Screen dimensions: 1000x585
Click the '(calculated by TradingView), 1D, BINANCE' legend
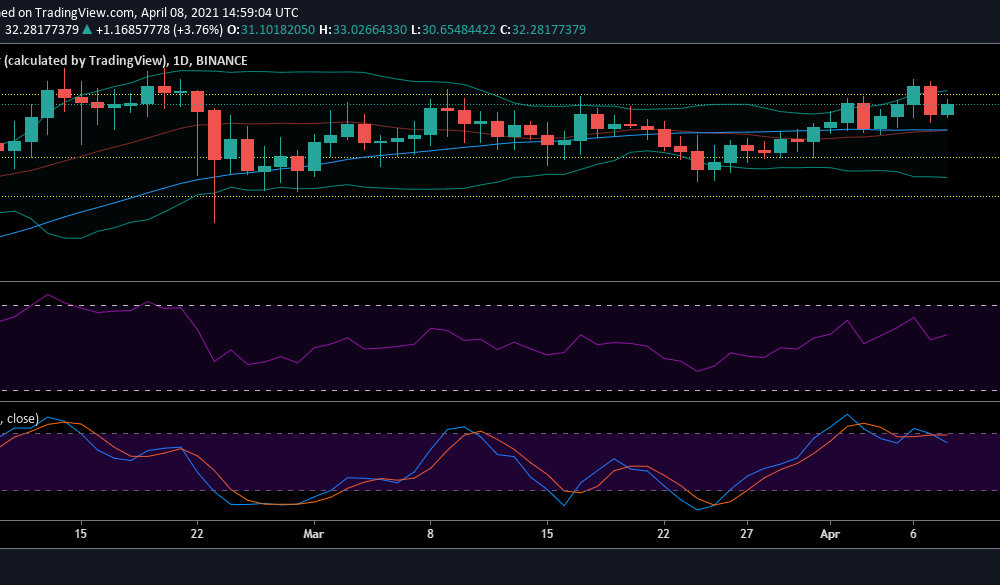tap(124, 61)
